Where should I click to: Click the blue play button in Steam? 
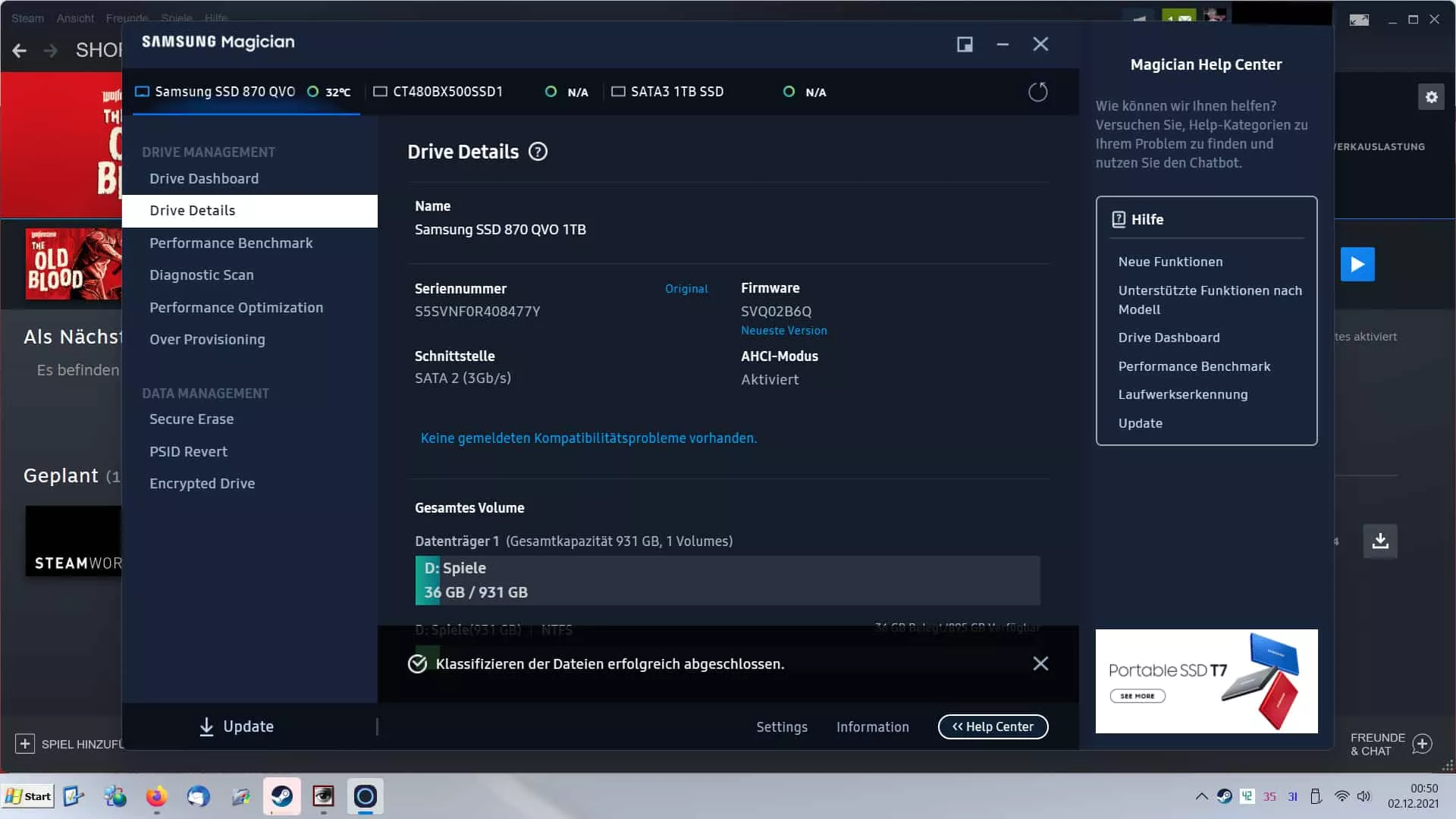pos(1357,265)
